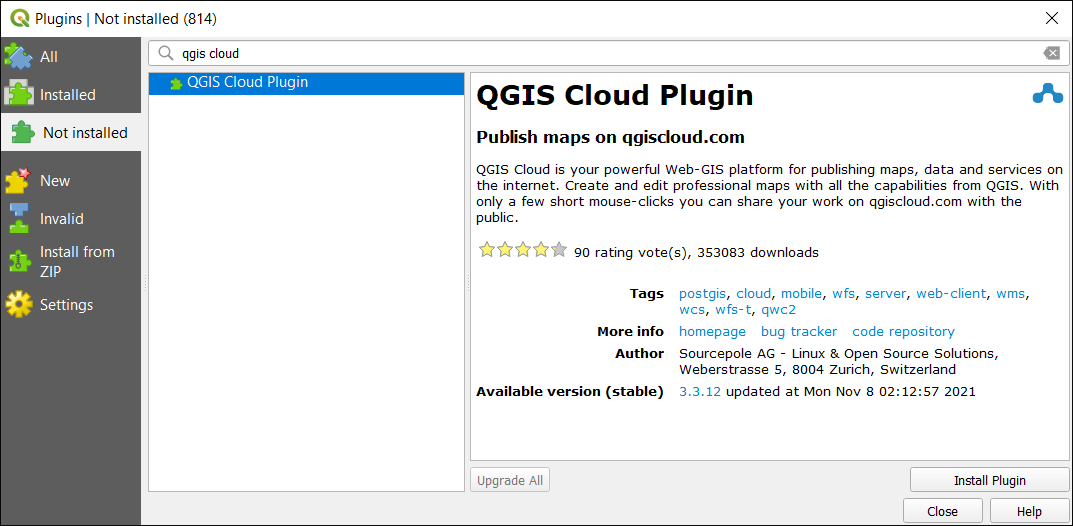Viewport: 1073px width, 526px height.
Task: Click the '90 rating vote(s), 353083 downloads' text
Action: pyautogui.click(x=696, y=252)
